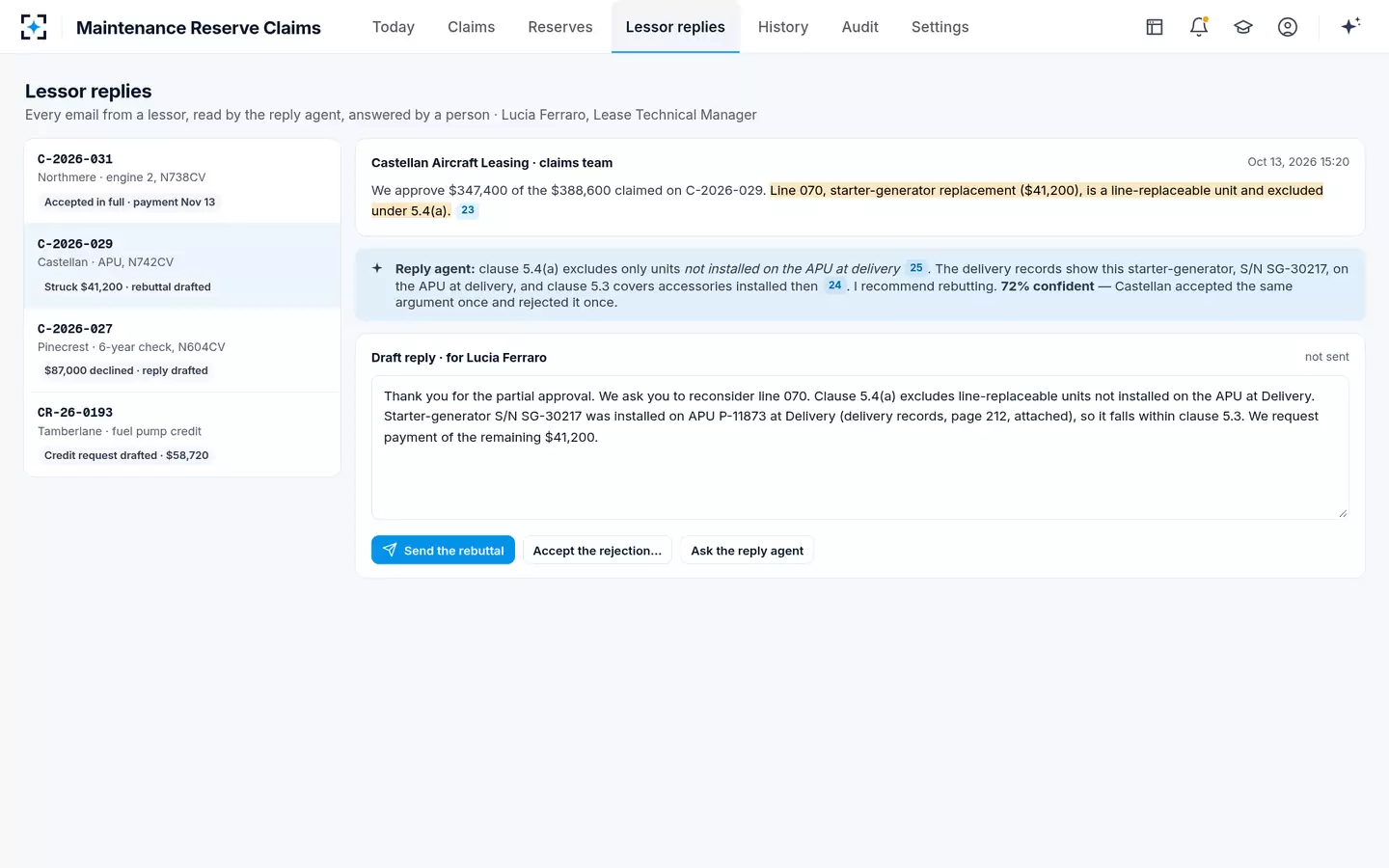View the Audit tab
This screenshot has width=1389, height=868.
(860, 27)
